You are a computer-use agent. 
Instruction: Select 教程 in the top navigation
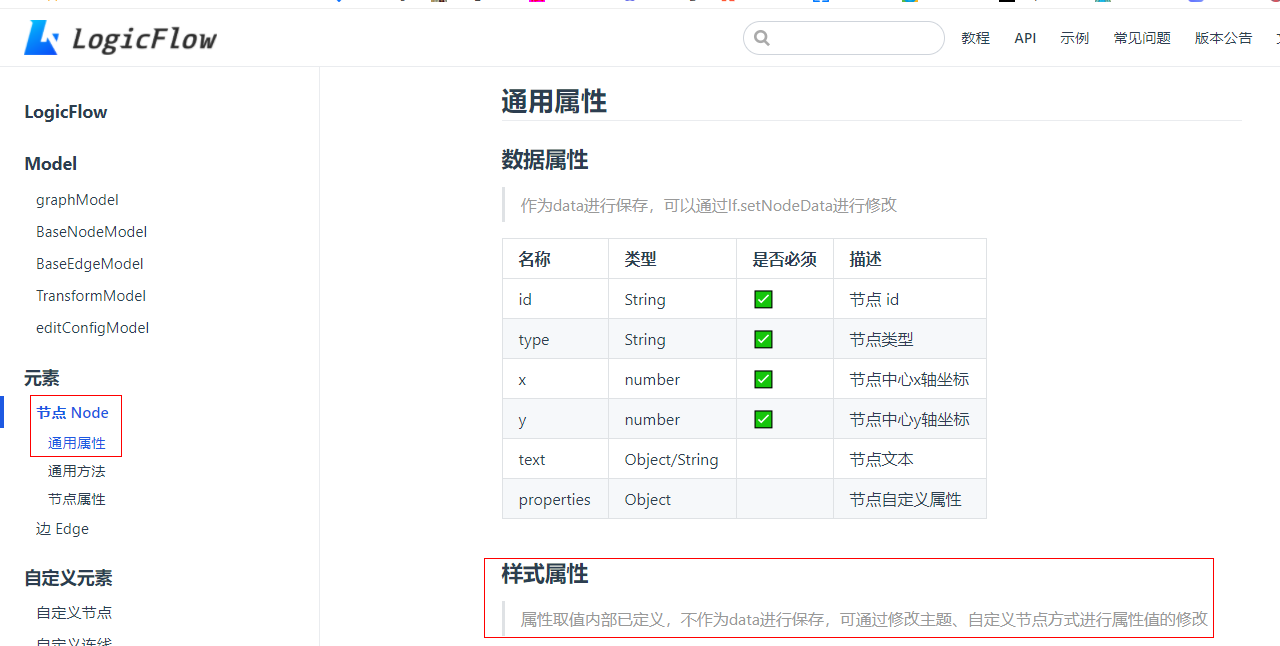click(975, 38)
